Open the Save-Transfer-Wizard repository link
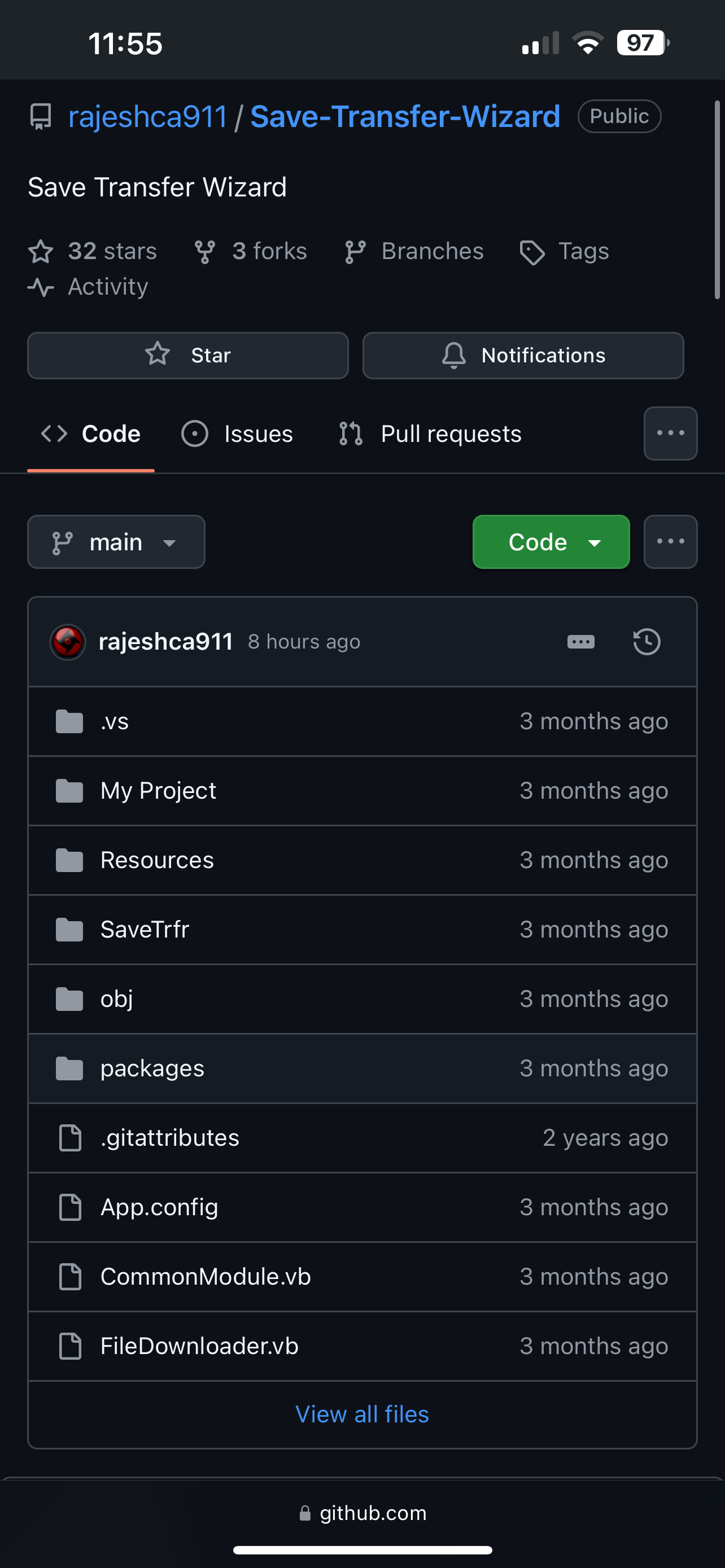725x1568 pixels. point(405,116)
